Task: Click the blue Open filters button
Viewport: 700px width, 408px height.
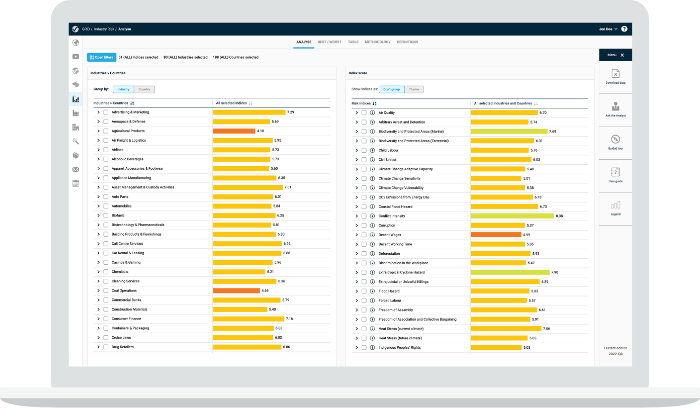Action: pos(100,58)
